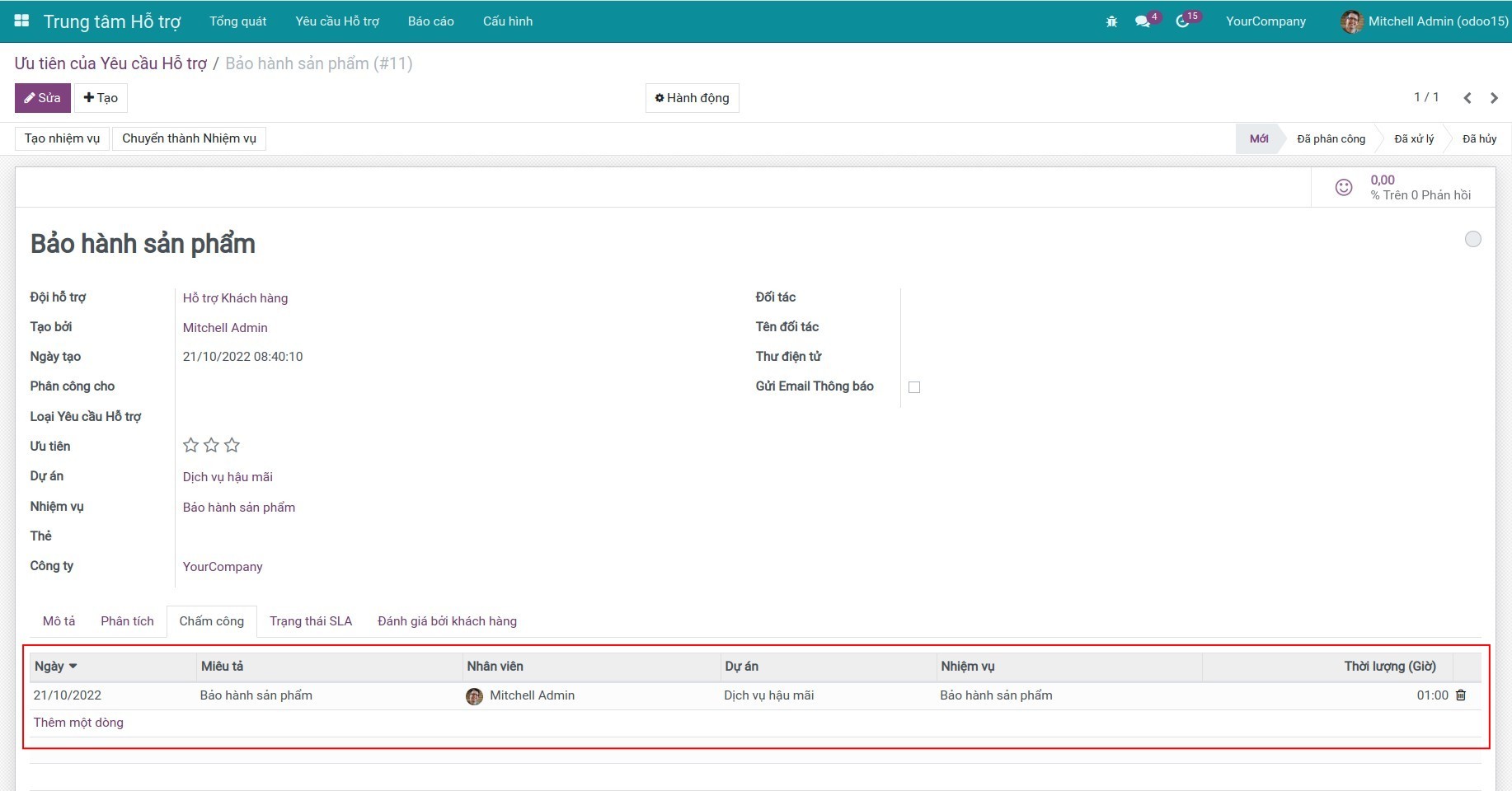Screen dimensions: 1512x791
Task: Click Thêm một dòng link
Action: [x=78, y=723]
